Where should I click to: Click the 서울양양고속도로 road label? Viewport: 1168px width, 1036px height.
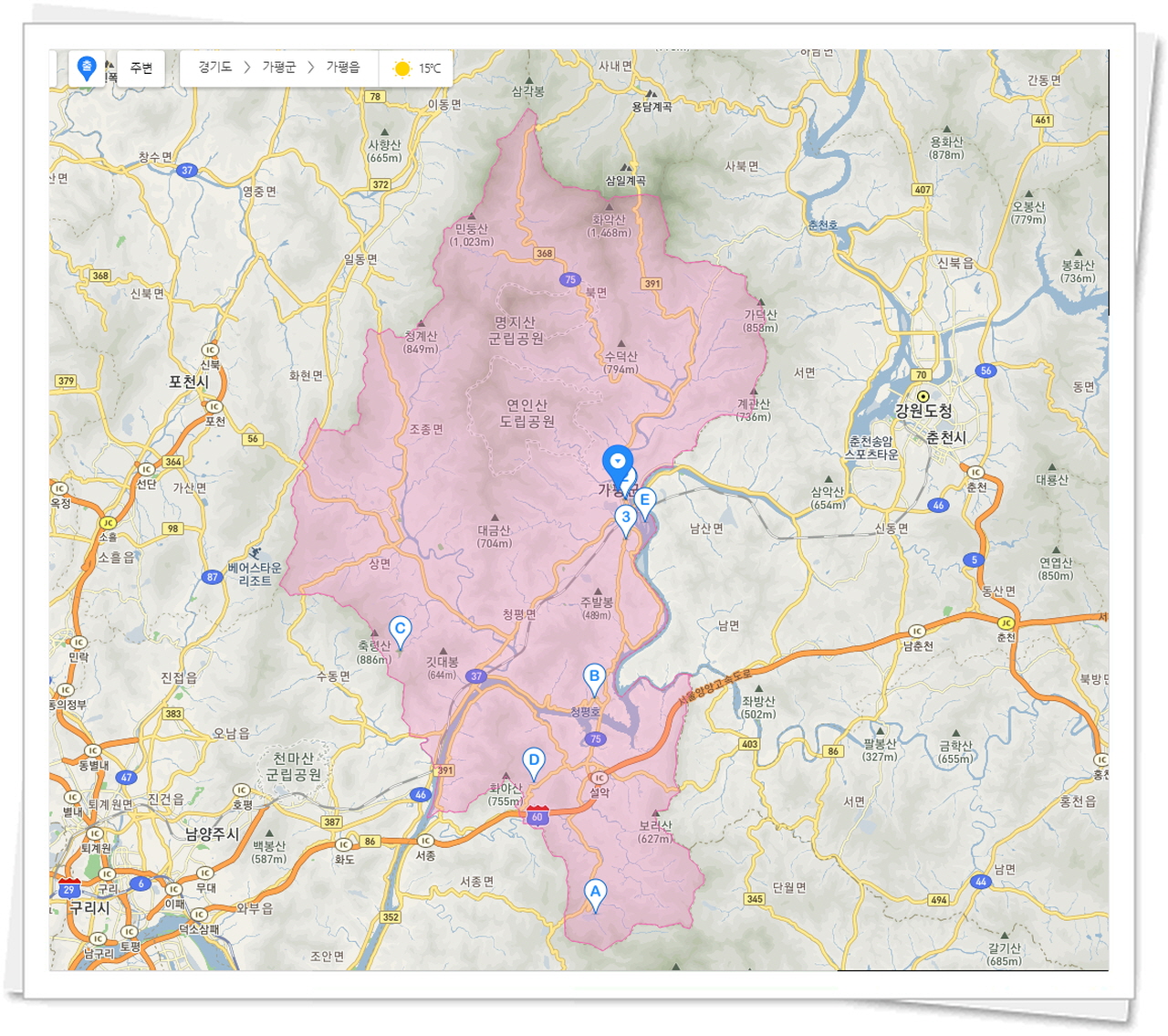point(714,686)
